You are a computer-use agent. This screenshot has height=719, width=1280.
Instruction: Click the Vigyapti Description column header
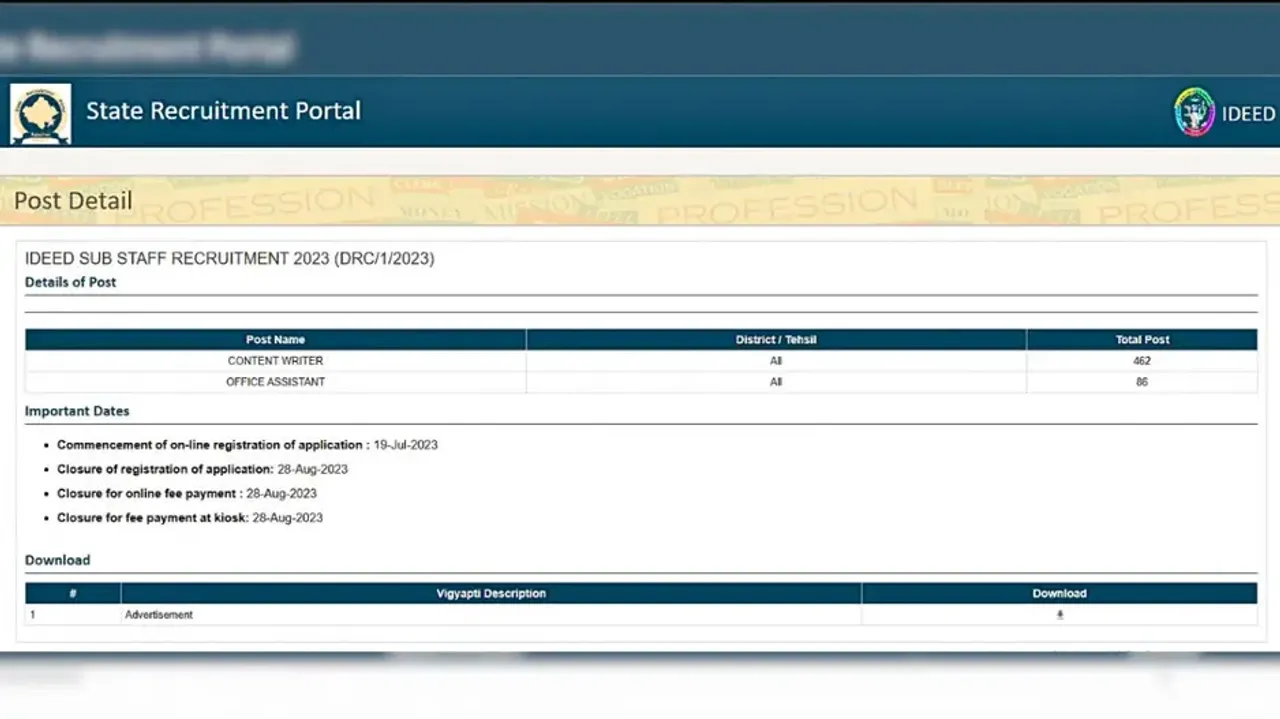click(491, 594)
